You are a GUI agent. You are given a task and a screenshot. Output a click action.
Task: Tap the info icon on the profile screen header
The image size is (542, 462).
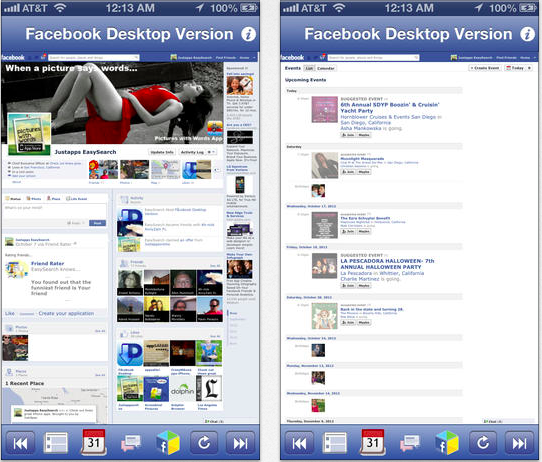pyautogui.click(x=248, y=34)
